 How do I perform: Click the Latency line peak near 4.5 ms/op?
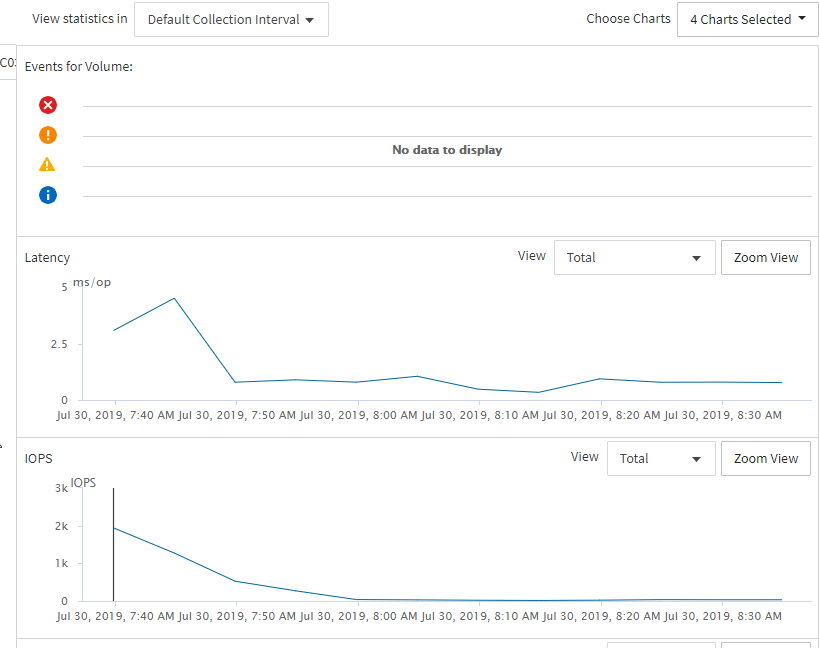[175, 298]
